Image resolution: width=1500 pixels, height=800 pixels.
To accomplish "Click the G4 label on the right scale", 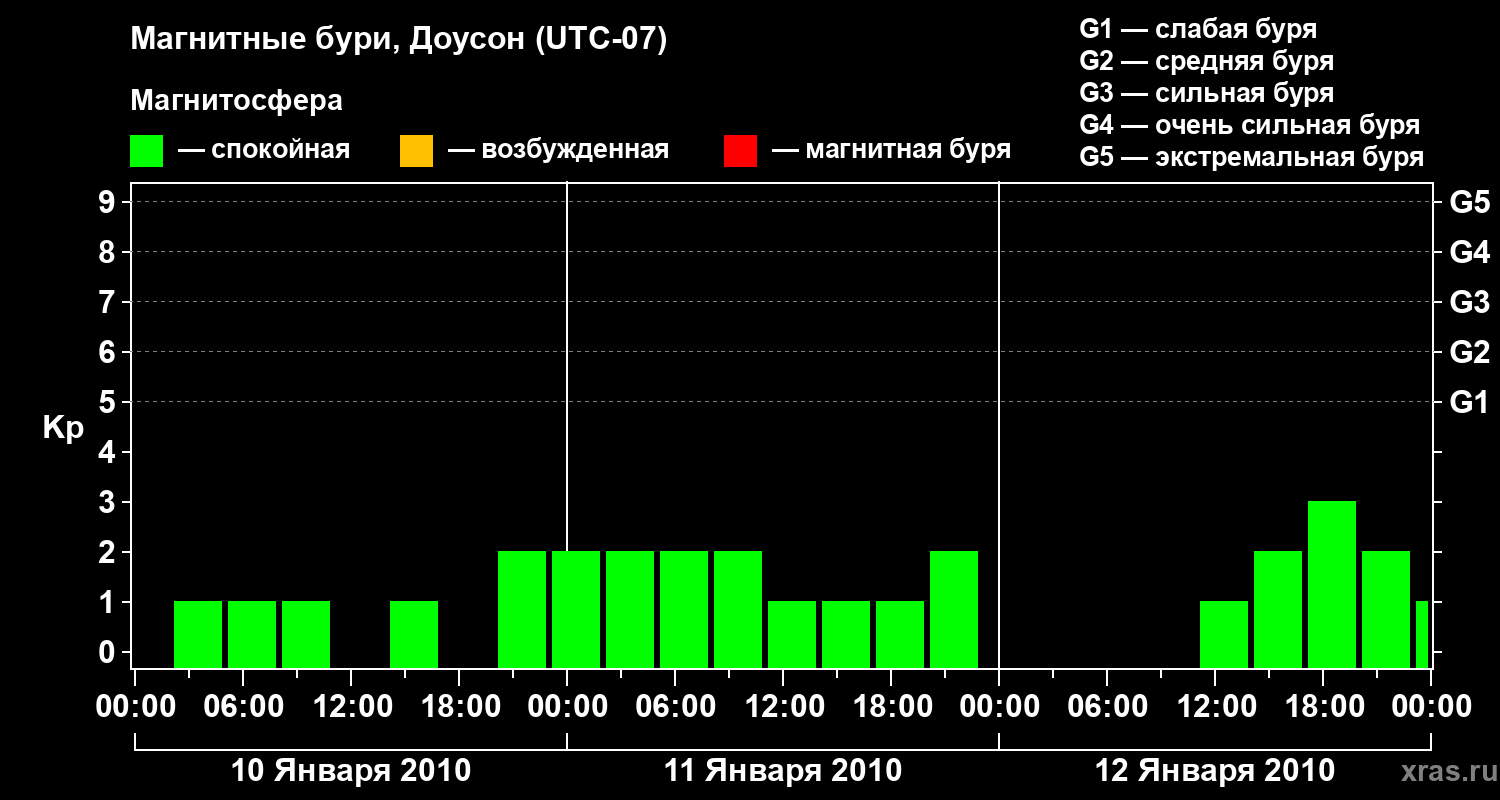I will (x=1469, y=253).
